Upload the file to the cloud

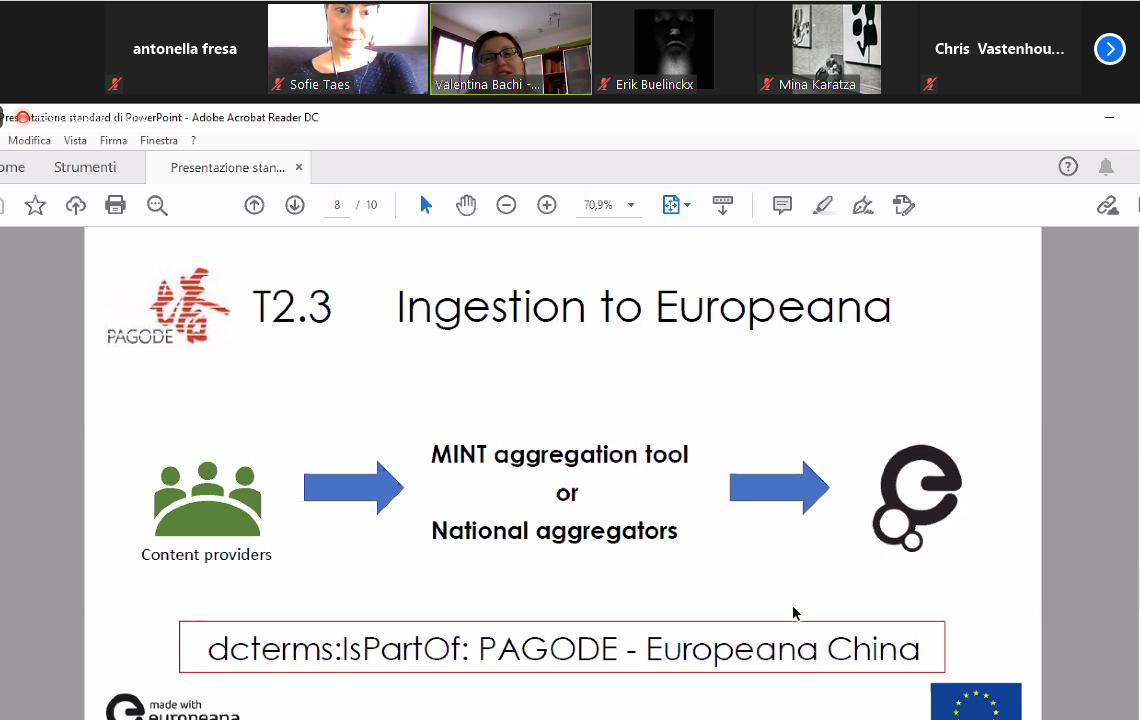(x=76, y=206)
